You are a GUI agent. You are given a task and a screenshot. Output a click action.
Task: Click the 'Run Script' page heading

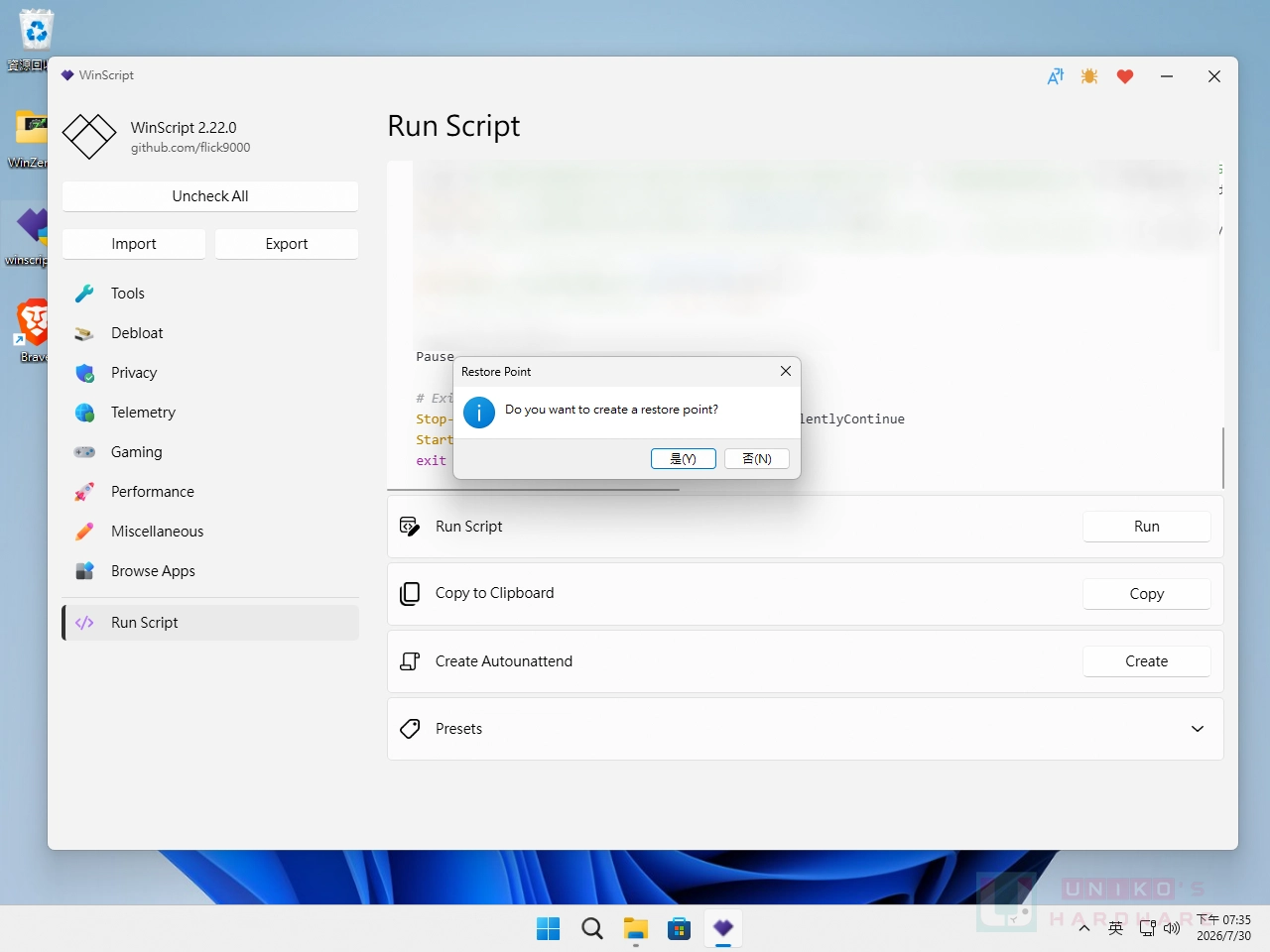453,126
